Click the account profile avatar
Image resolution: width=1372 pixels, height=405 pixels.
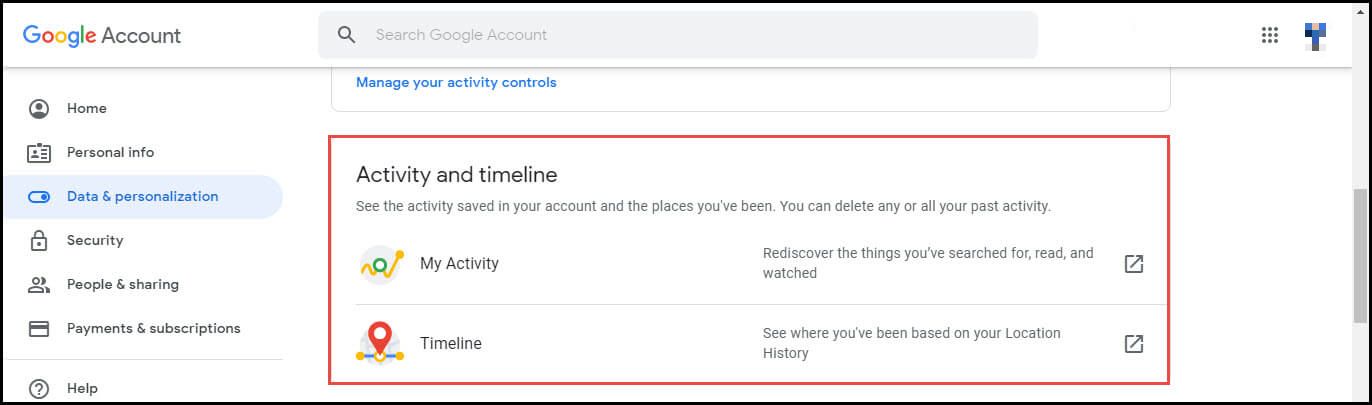1316,36
